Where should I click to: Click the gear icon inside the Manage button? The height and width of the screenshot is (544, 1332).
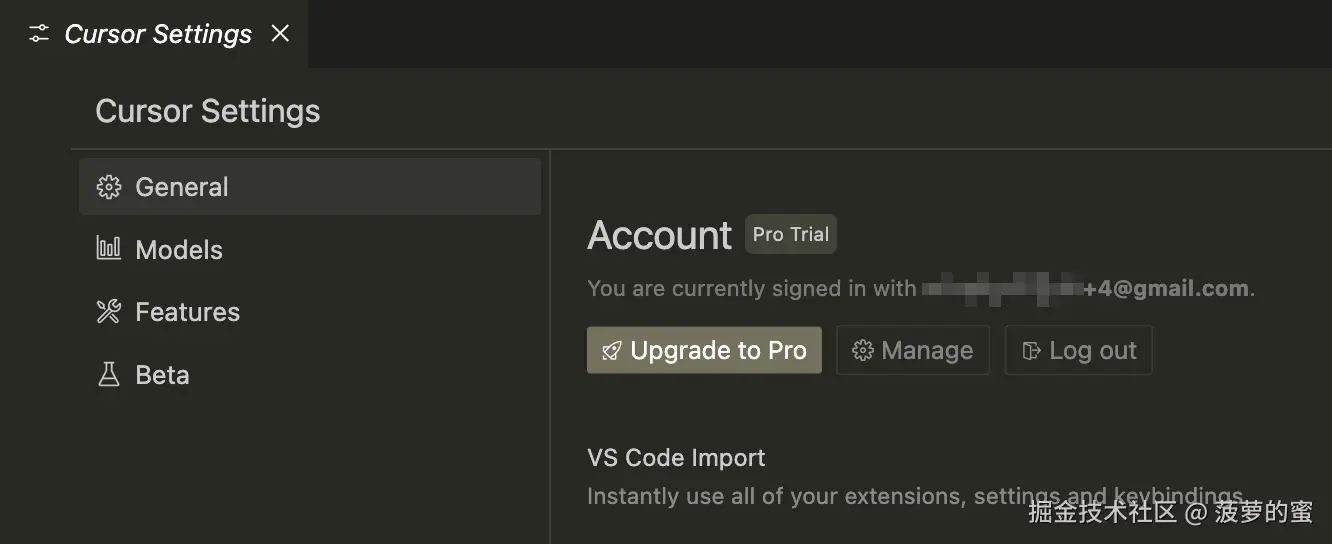[862, 351]
